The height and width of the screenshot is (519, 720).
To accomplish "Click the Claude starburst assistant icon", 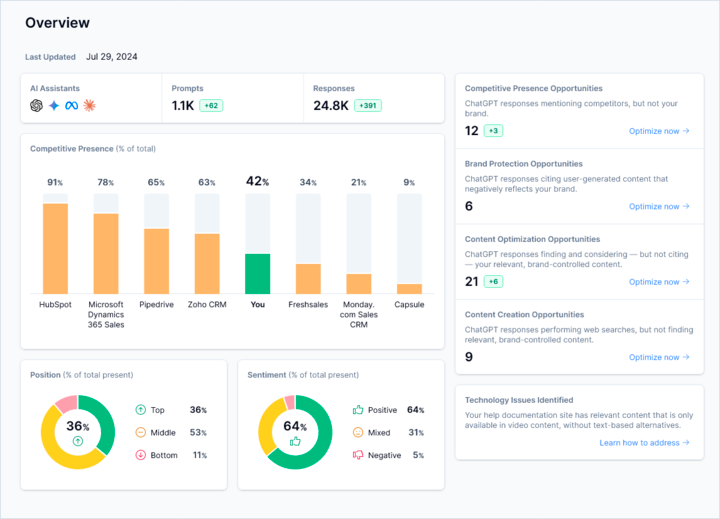I will 90,106.
